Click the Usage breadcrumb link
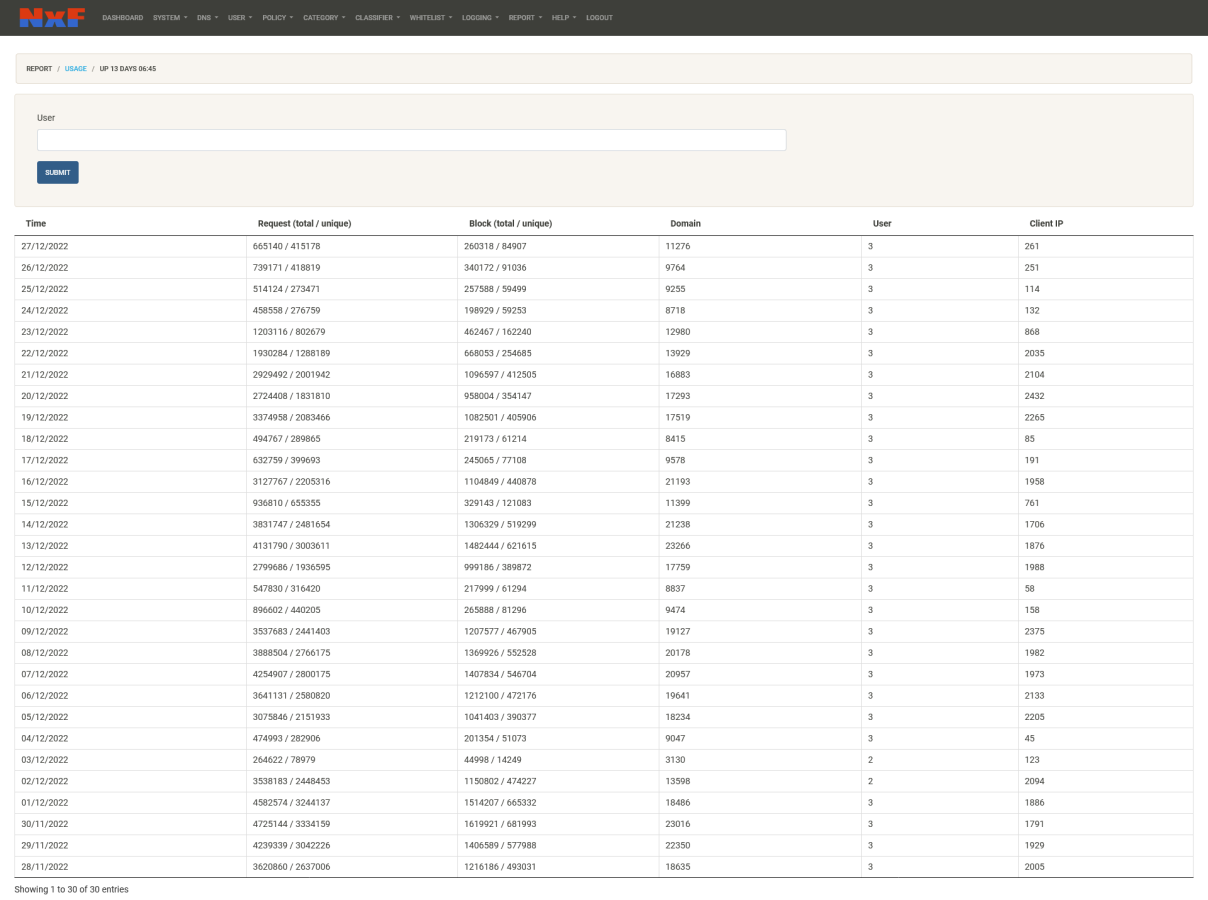1208x900 pixels. click(76, 69)
